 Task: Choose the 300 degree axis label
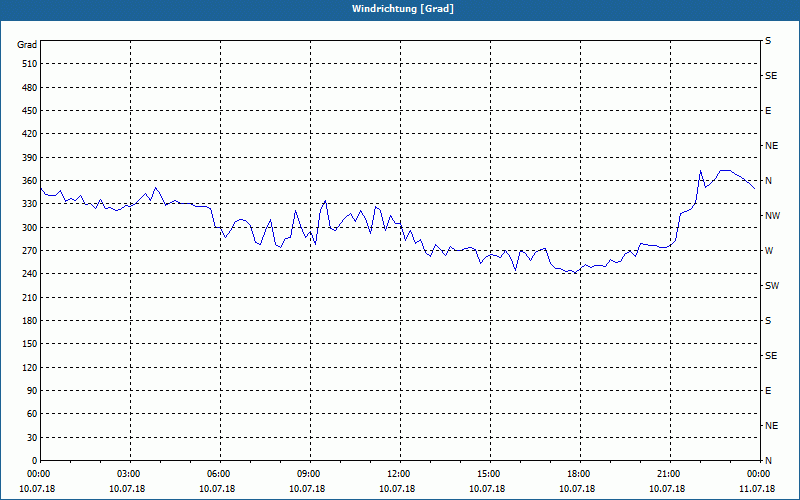(30, 228)
